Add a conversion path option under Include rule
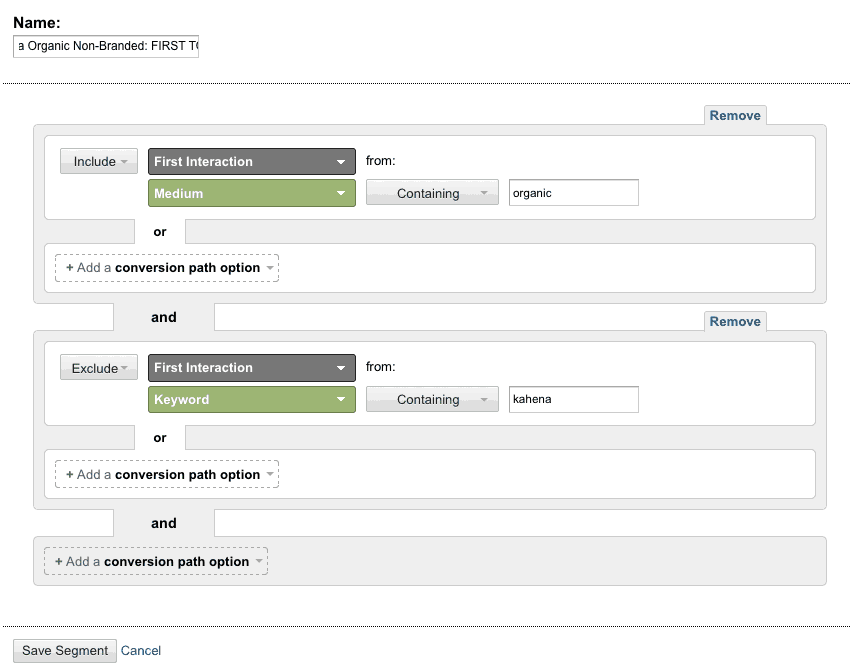The width and height of the screenshot is (850, 670). (166, 268)
